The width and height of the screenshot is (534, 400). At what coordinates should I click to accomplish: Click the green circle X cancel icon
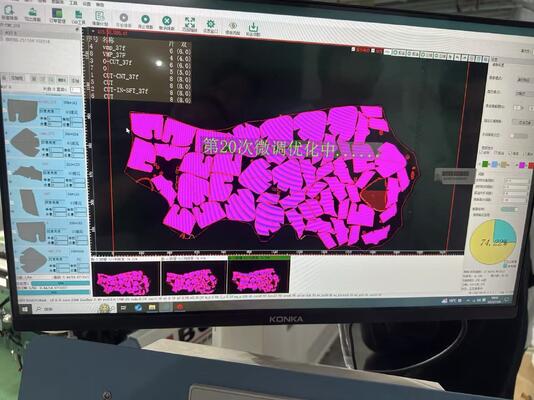[167, 20]
